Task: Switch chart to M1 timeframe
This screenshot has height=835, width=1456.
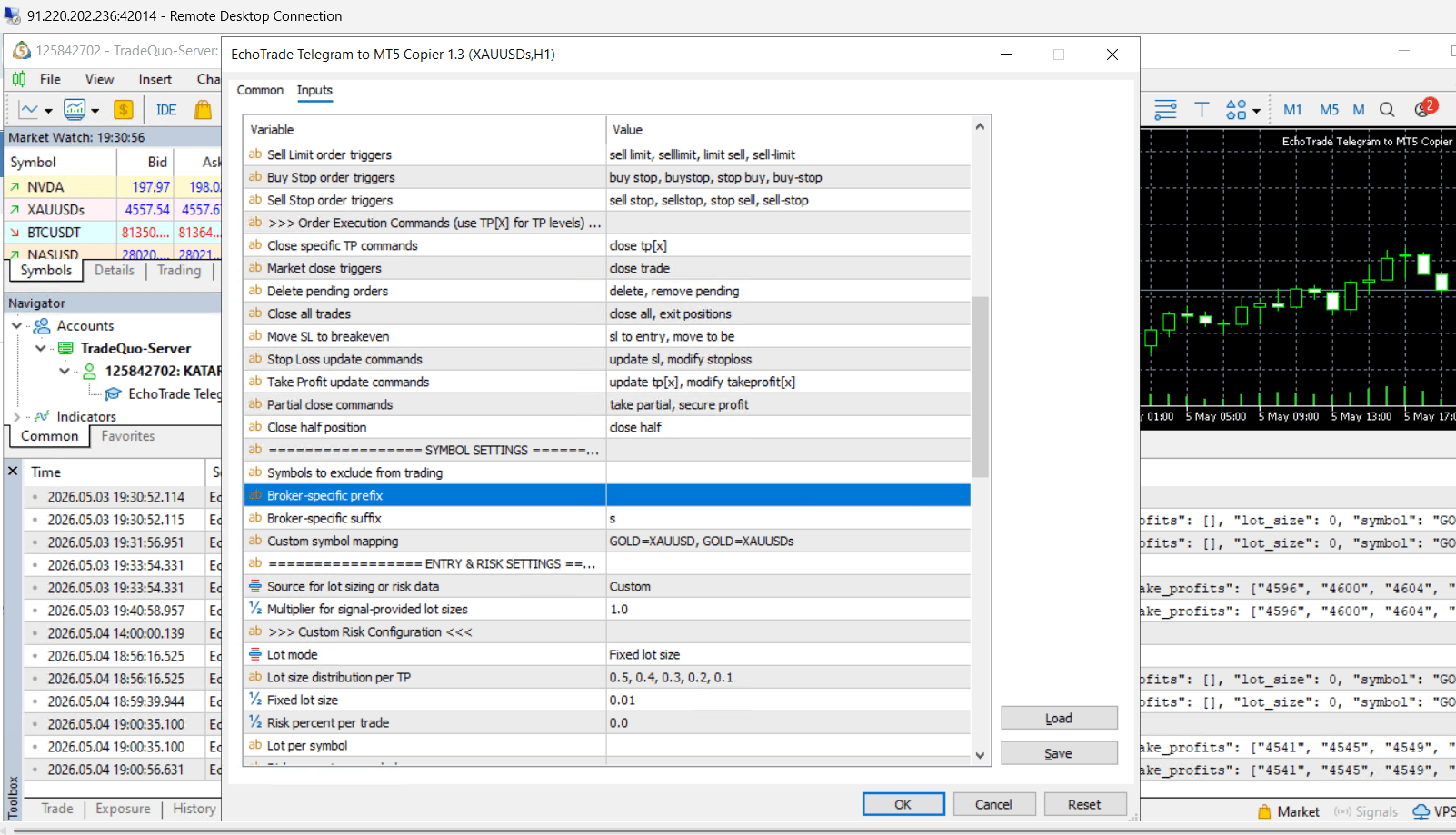Action: (1292, 110)
